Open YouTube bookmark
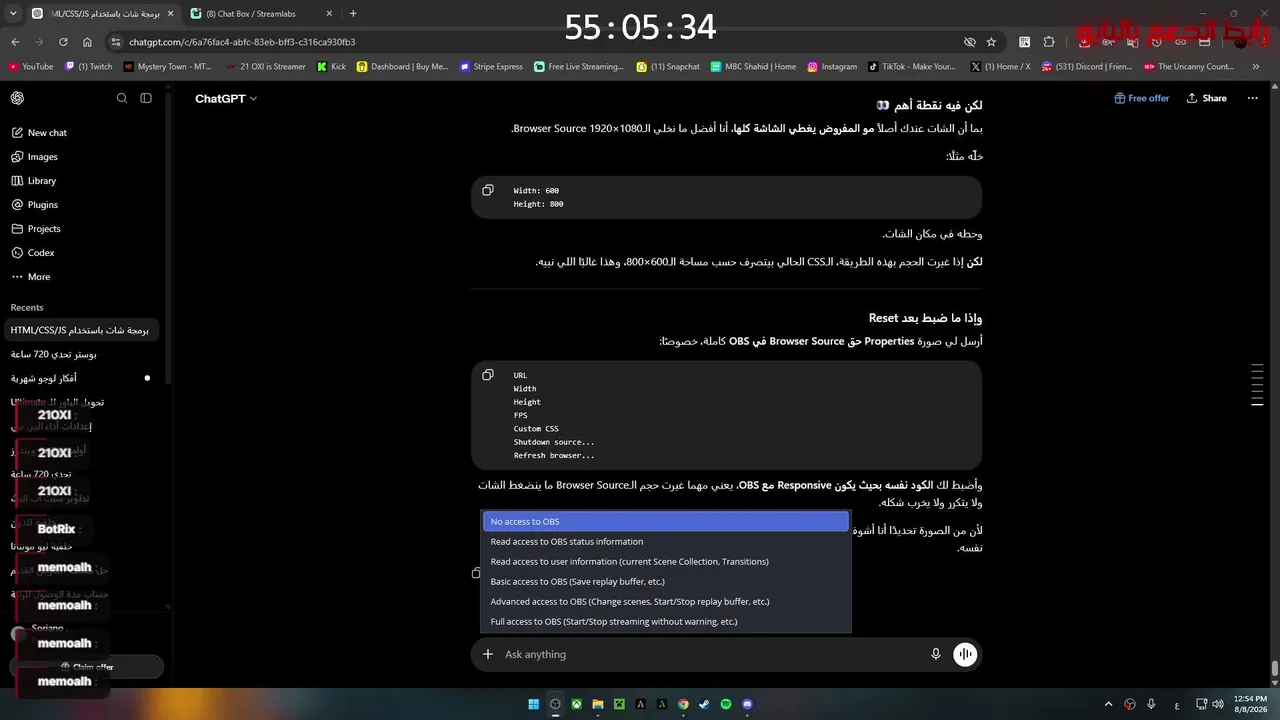This screenshot has width=1280, height=720. point(31,67)
